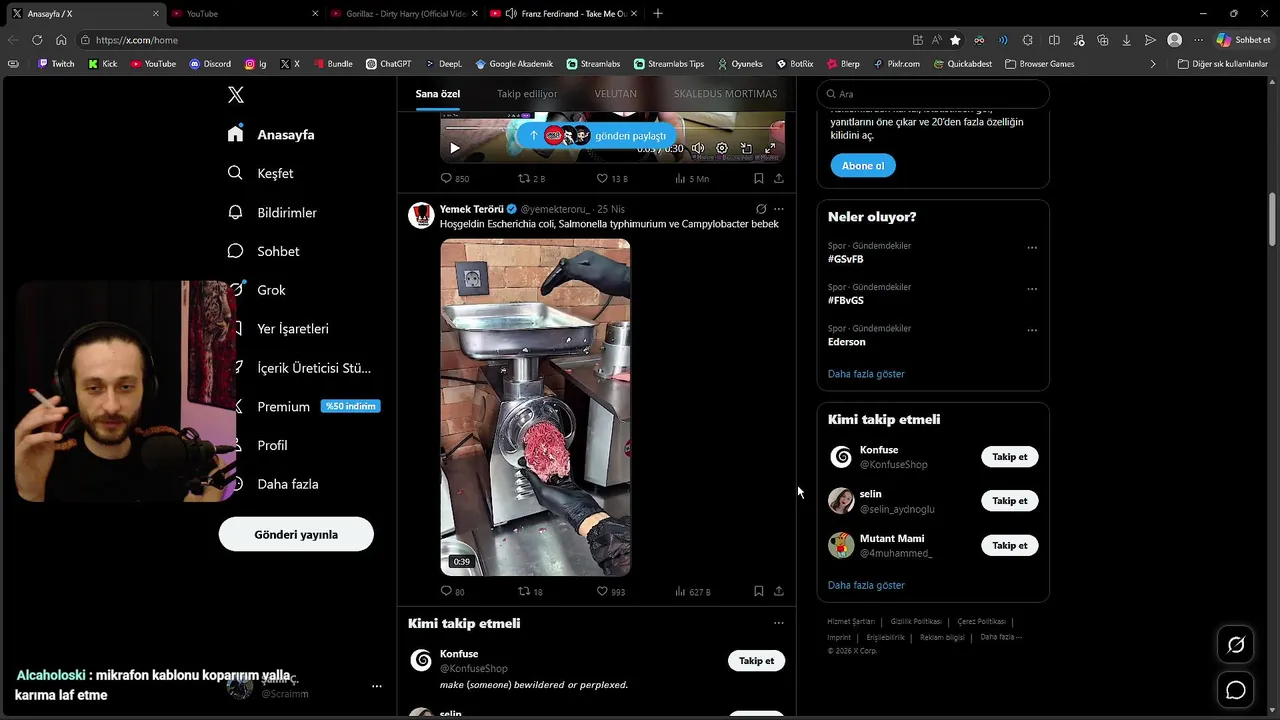Open browser extensions puzzle icon

(x=1028, y=40)
